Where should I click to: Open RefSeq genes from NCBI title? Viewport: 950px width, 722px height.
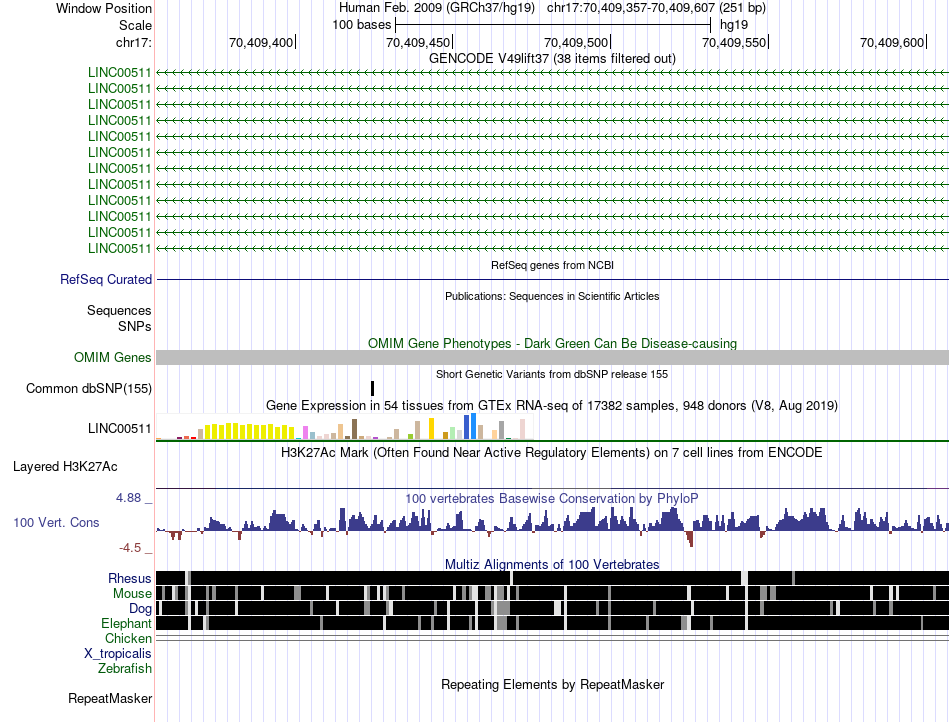[x=552, y=265]
